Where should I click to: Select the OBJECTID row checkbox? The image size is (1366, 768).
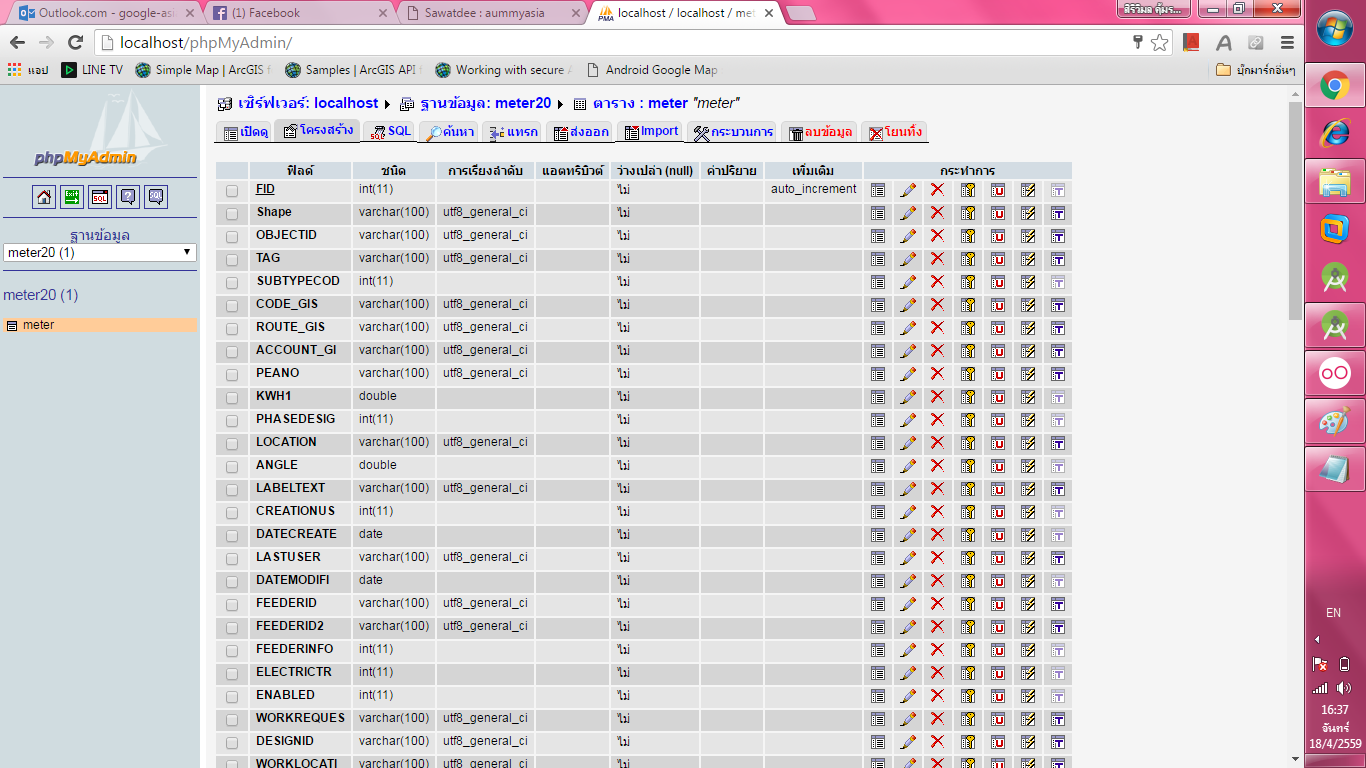tap(232, 236)
